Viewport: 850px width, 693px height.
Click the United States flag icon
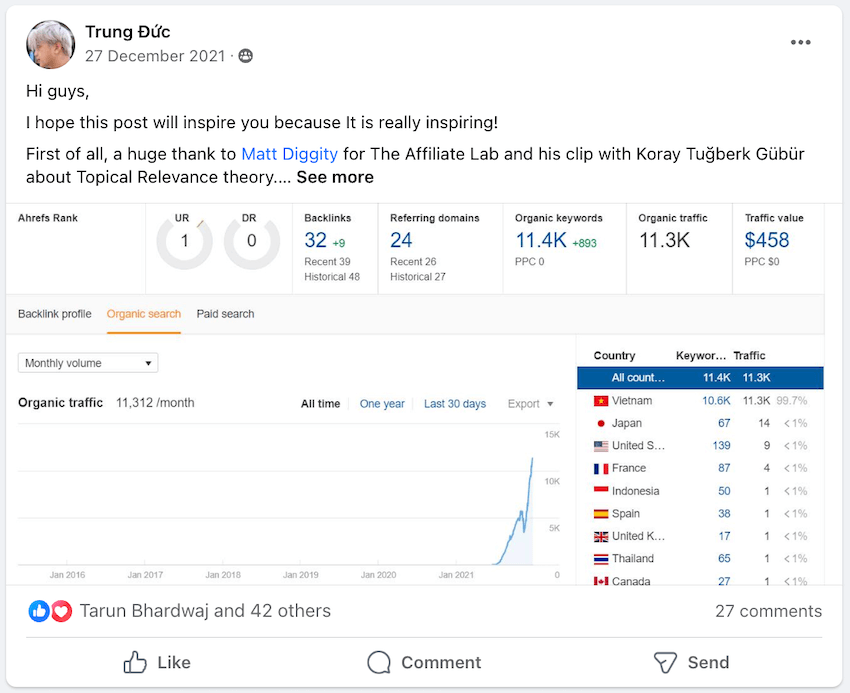tap(601, 446)
